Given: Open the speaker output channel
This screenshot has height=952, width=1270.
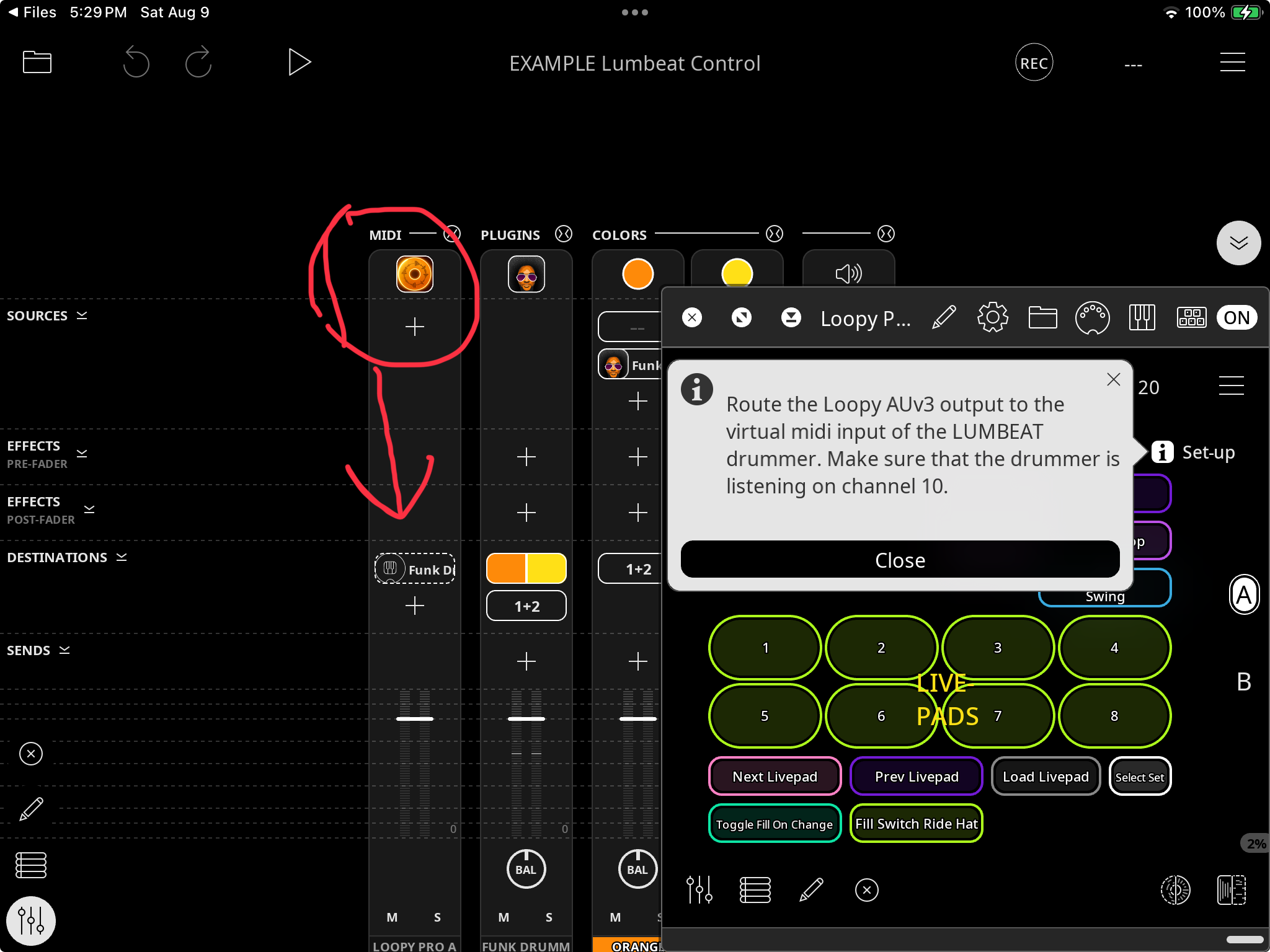Looking at the screenshot, I should tap(849, 273).
